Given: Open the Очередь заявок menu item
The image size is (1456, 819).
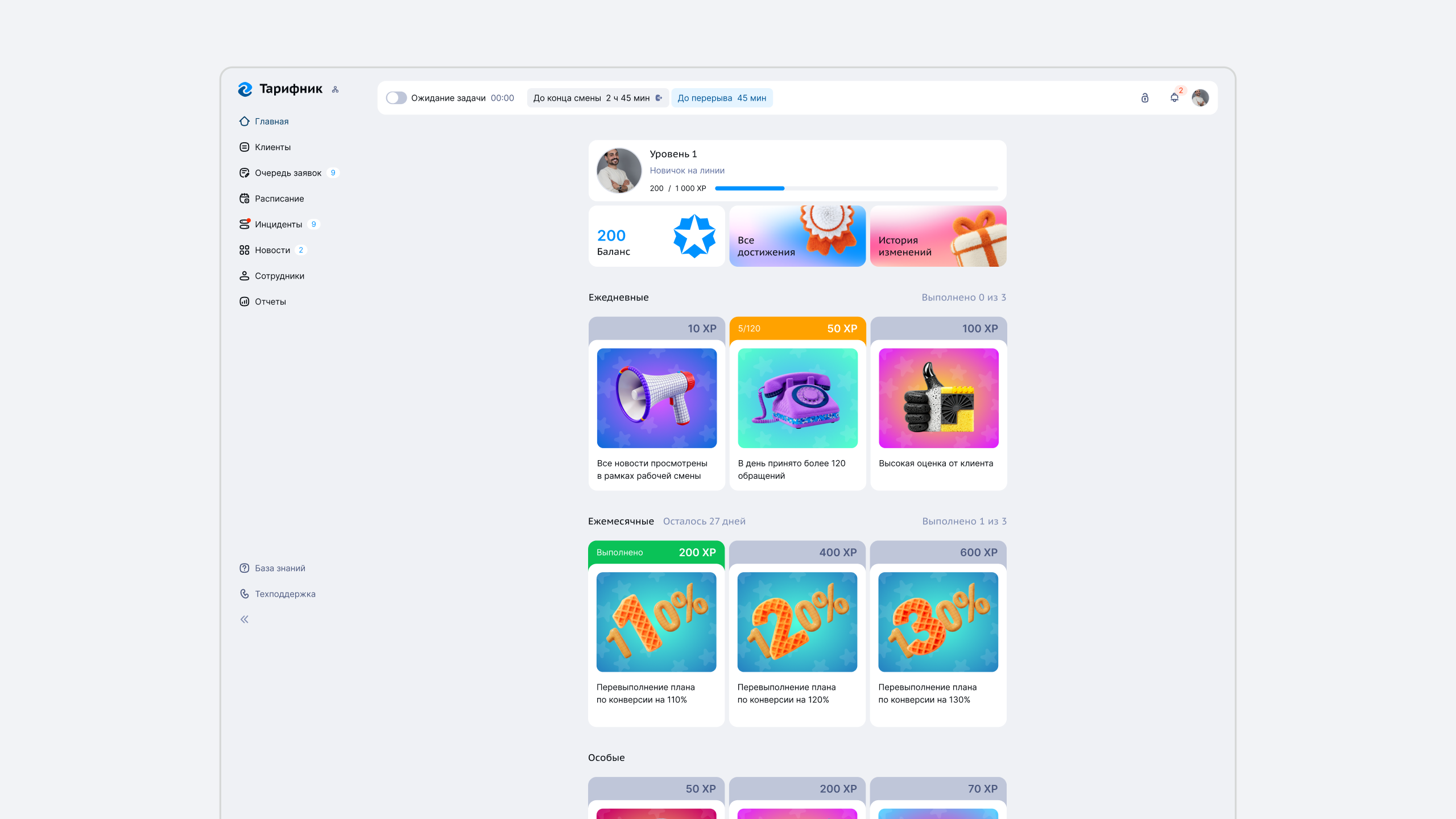Looking at the screenshot, I should [x=288, y=173].
